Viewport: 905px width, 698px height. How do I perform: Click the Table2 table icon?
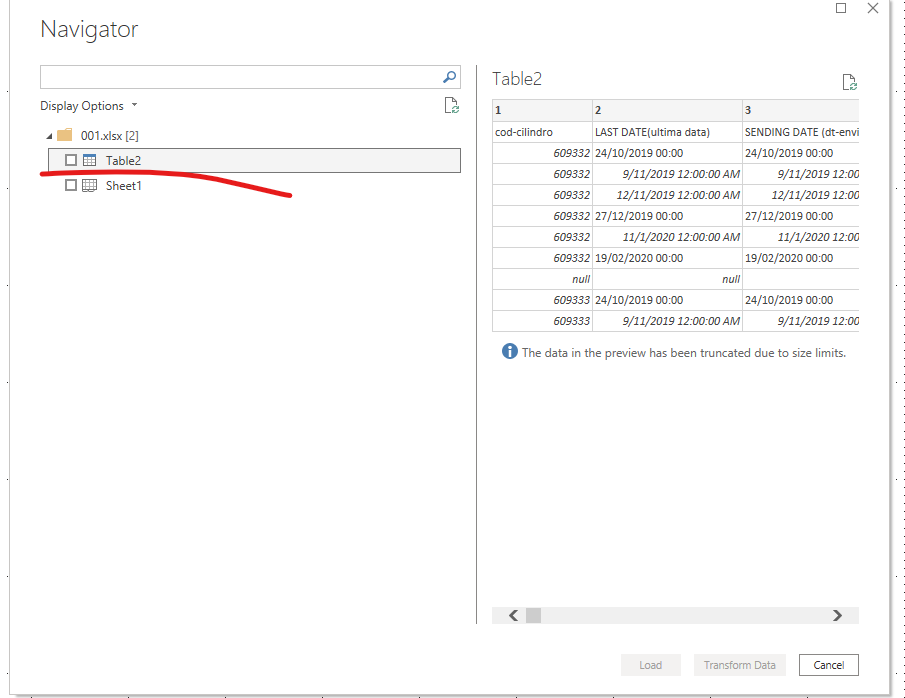[x=89, y=160]
